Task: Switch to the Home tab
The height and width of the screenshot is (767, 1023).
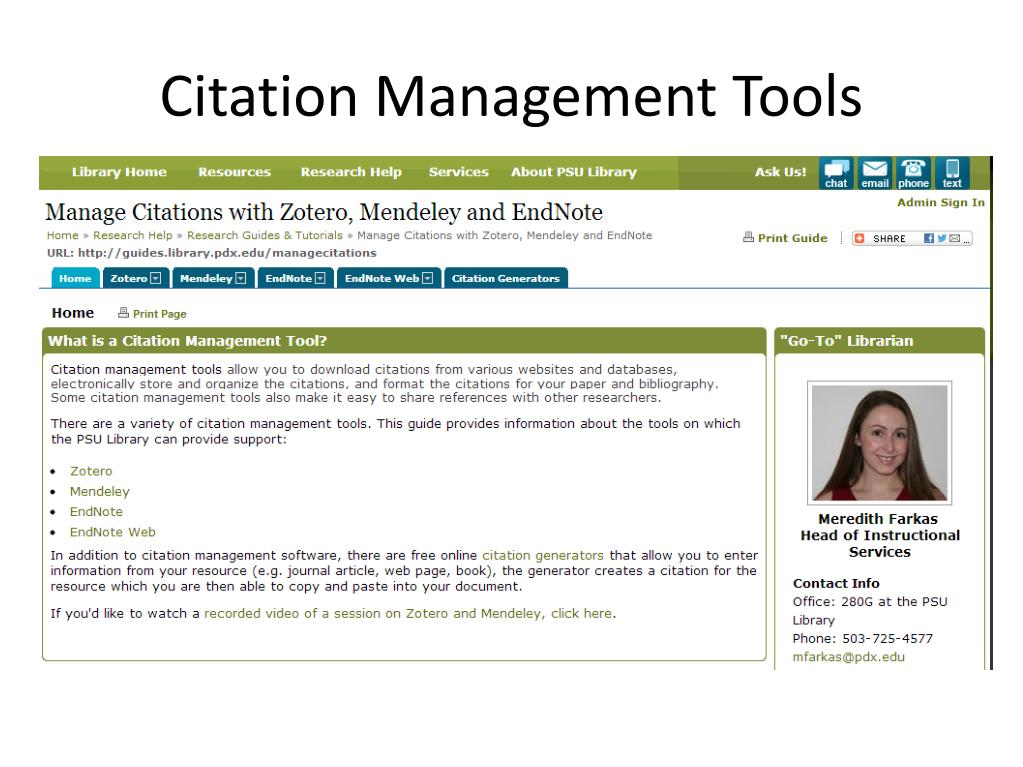Action: pyautogui.click(x=76, y=278)
